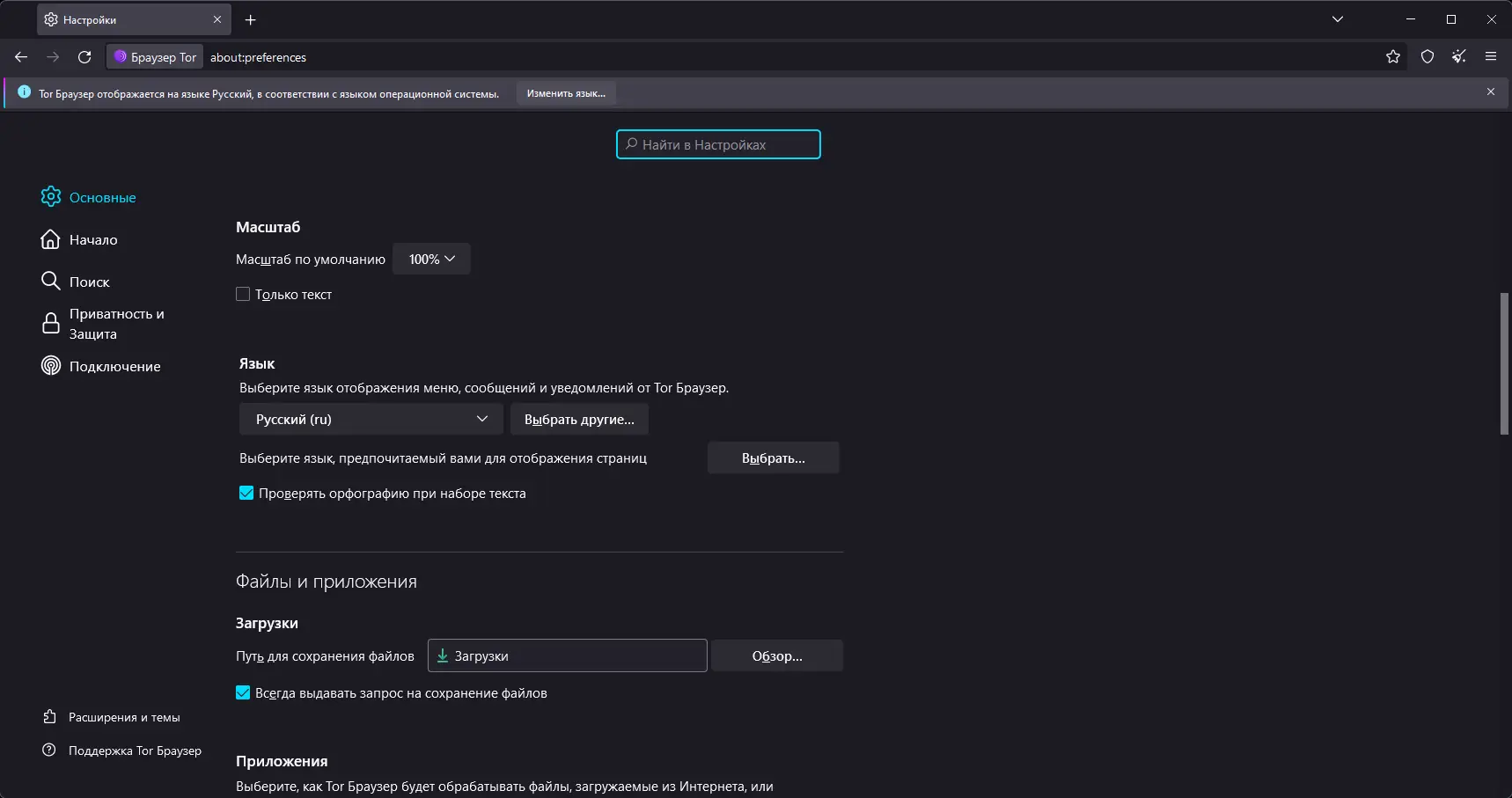Enable the Только текст checkbox
Image resolution: width=1512 pixels, height=798 pixels.
coord(243,294)
